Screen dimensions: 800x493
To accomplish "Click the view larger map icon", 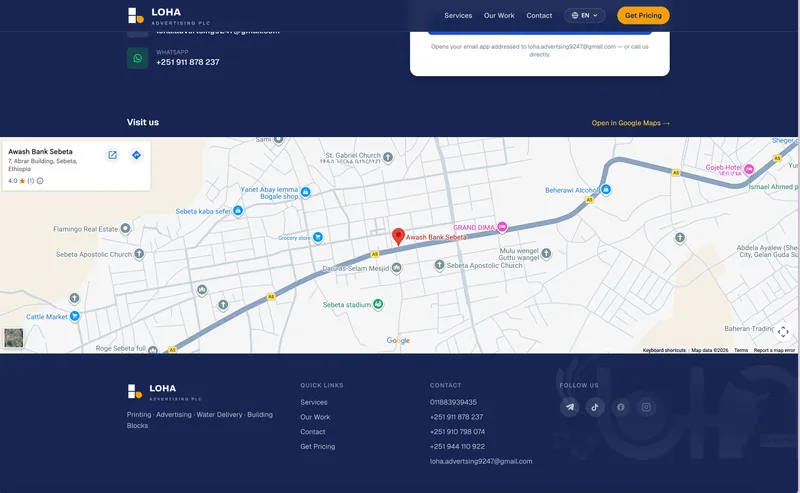I will point(112,155).
